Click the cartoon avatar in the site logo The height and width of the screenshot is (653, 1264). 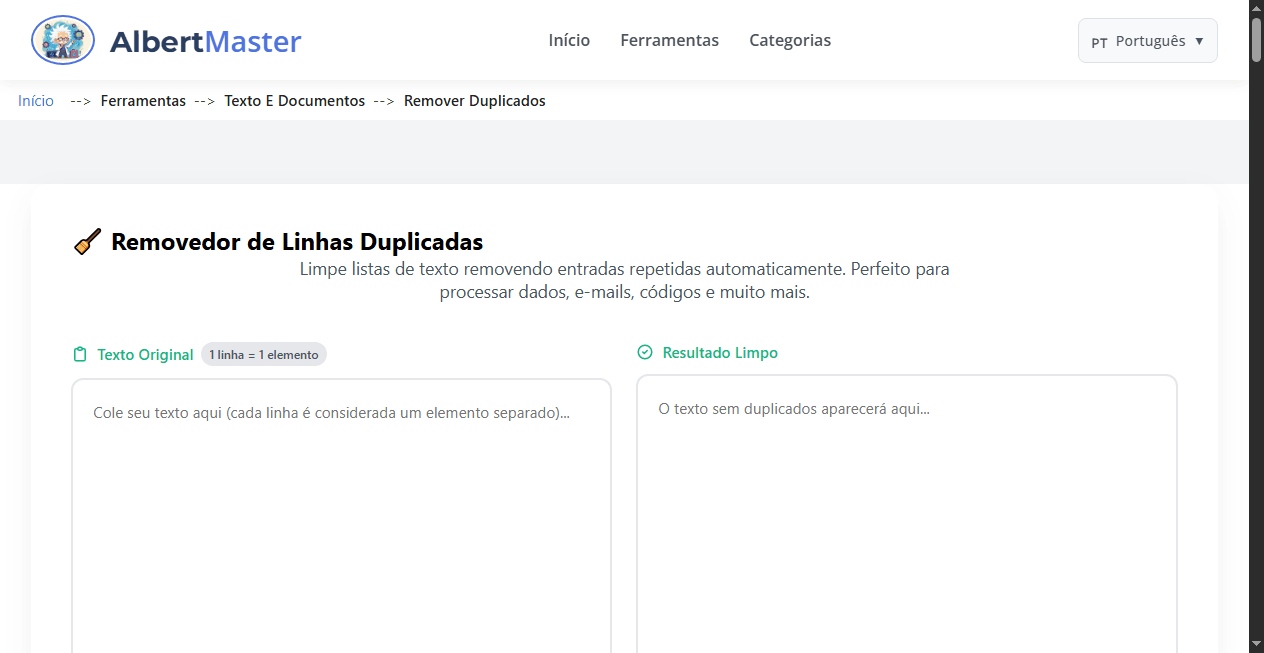tap(62, 40)
